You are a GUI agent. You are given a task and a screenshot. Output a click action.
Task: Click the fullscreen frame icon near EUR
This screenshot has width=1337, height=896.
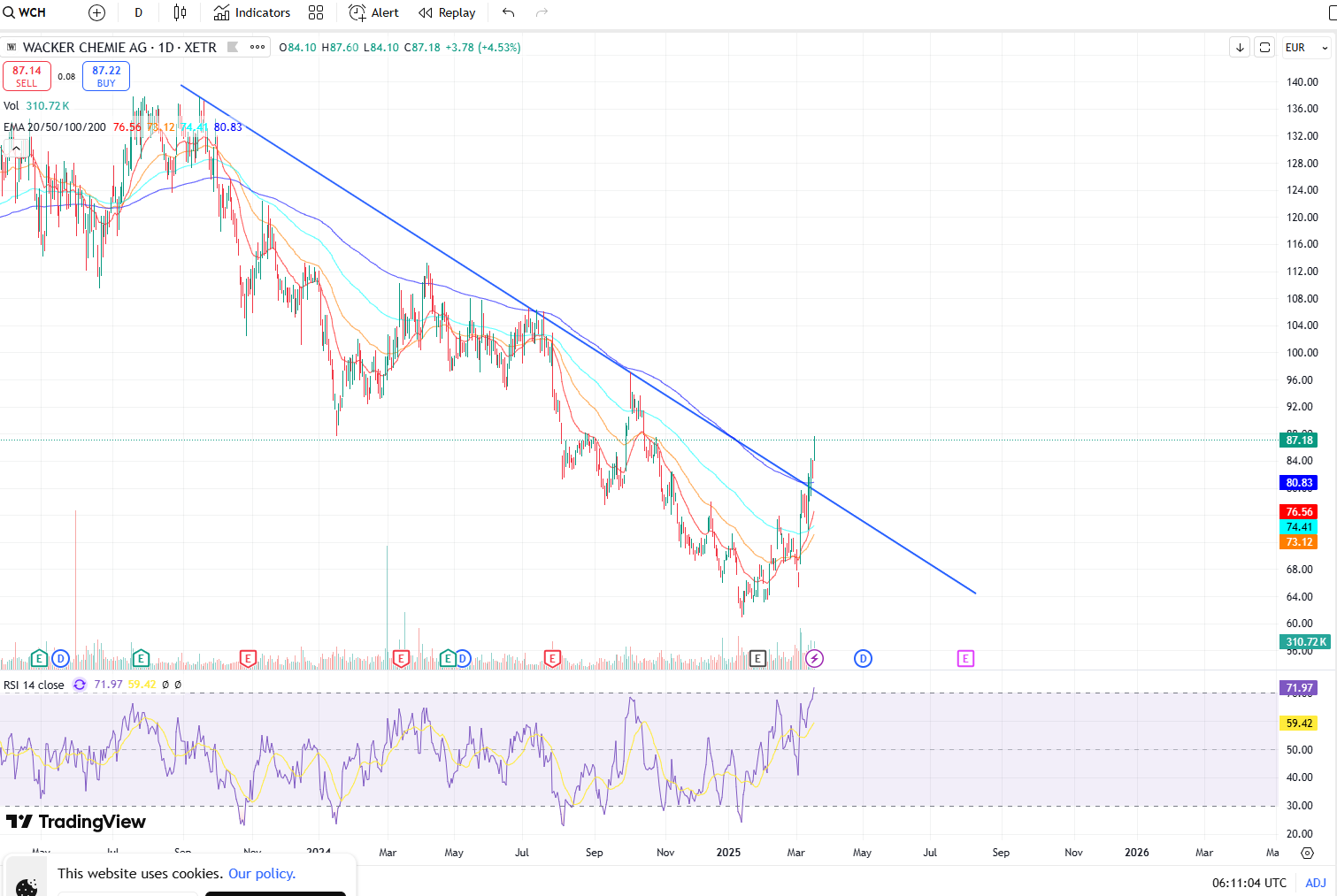click(x=1265, y=48)
